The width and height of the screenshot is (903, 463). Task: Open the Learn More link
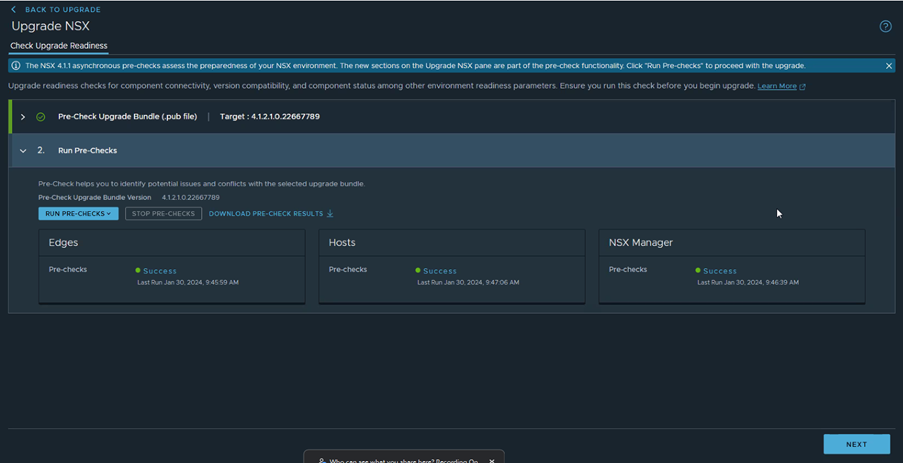click(x=777, y=86)
